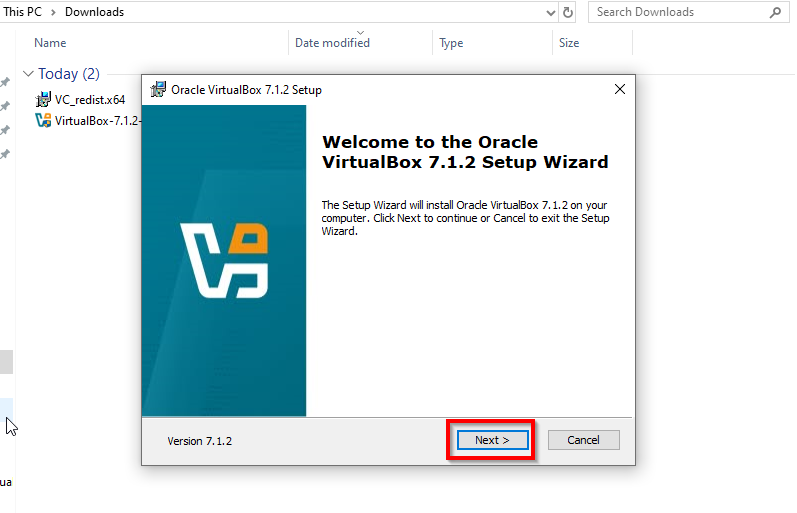Sort files by Type column
Image resolution: width=797 pixels, height=513 pixels.
point(451,43)
